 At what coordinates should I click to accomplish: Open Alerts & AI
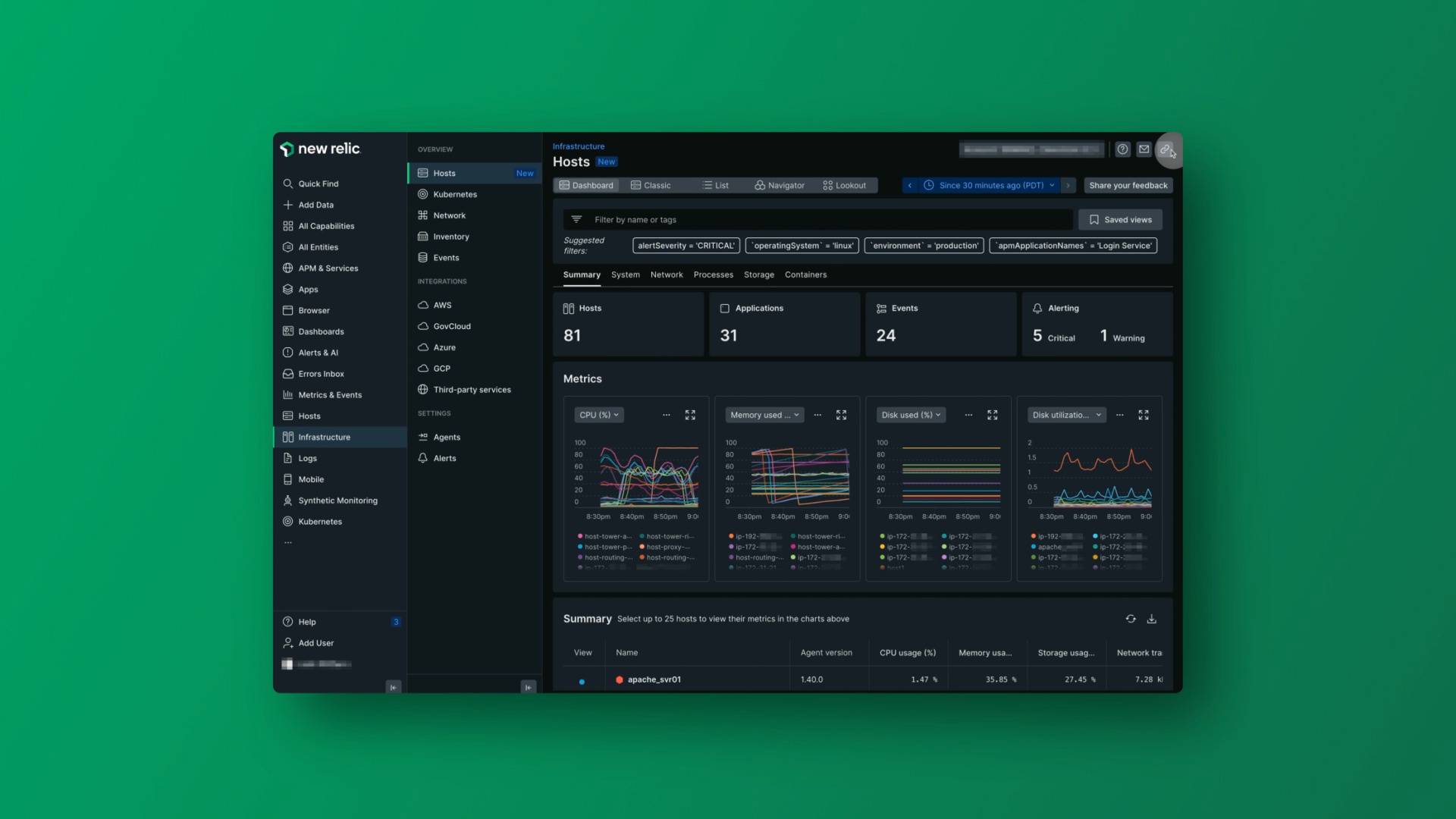(x=318, y=353)
